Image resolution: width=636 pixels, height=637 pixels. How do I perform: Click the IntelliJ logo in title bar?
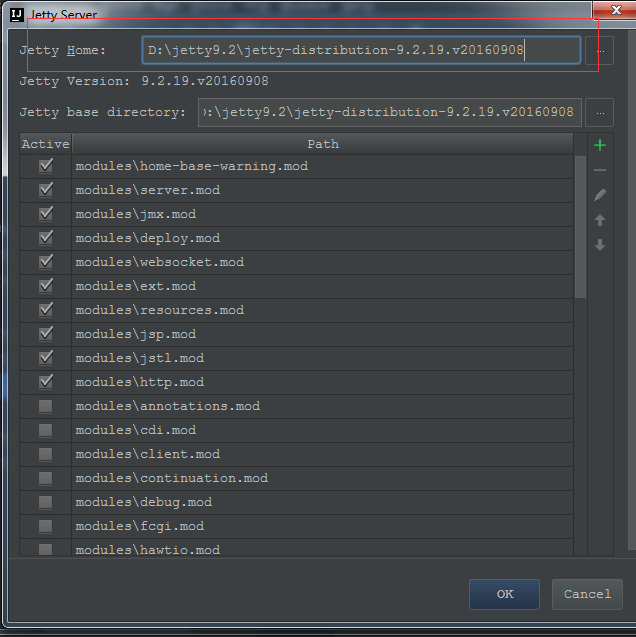[17, 15]
